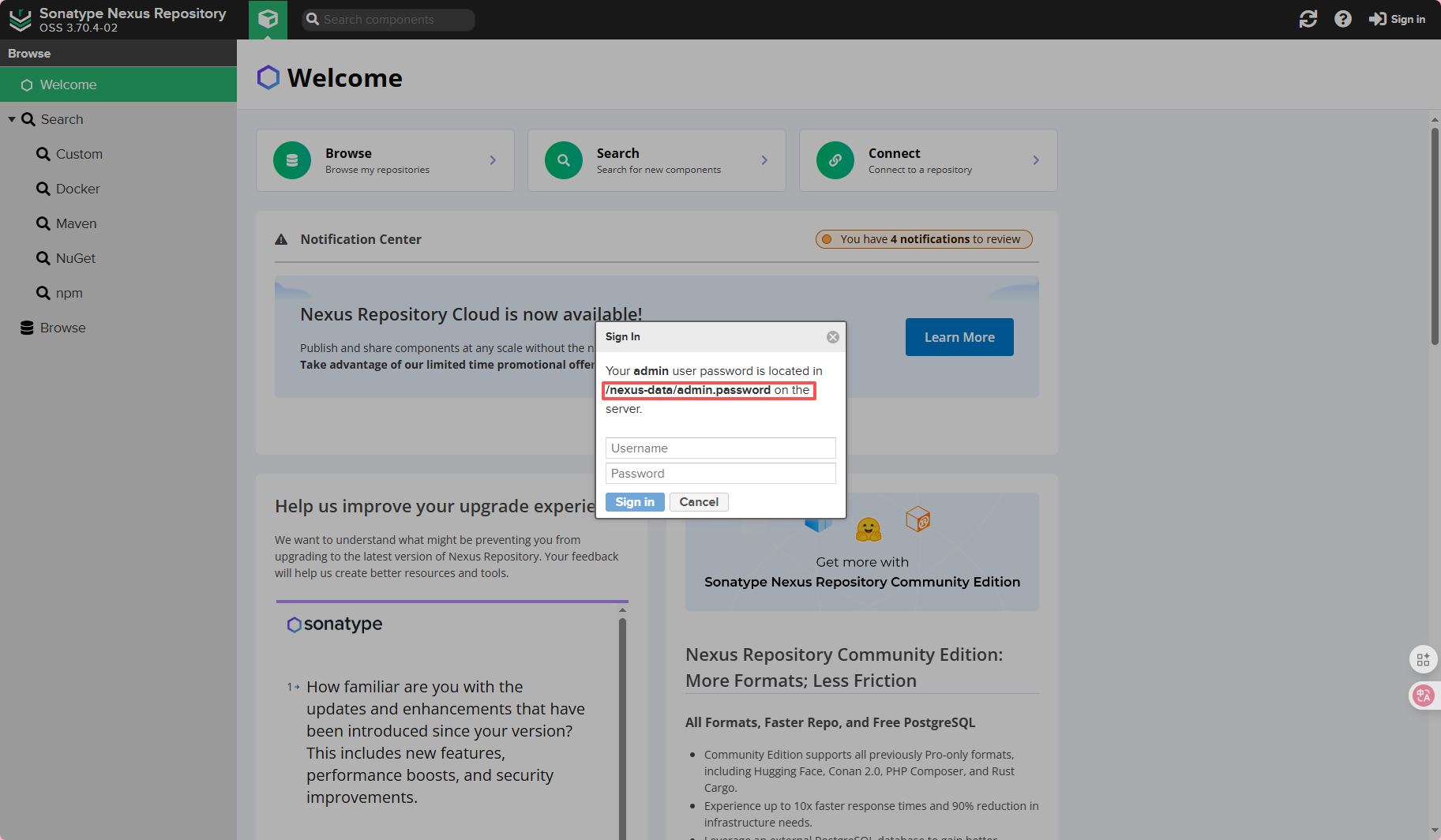The image size is (1441, 840).
Task: Open Maven search in sidebar
Action: (x=76, y=223)
